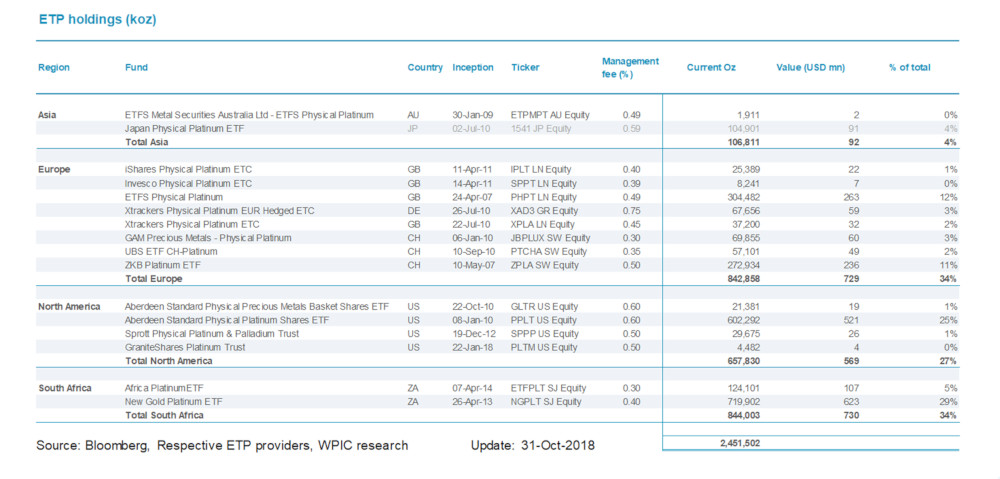Select ETFS Metal Securities Australia fund name
This screenshot has height=479, width=1000.
tap(249, 115)
